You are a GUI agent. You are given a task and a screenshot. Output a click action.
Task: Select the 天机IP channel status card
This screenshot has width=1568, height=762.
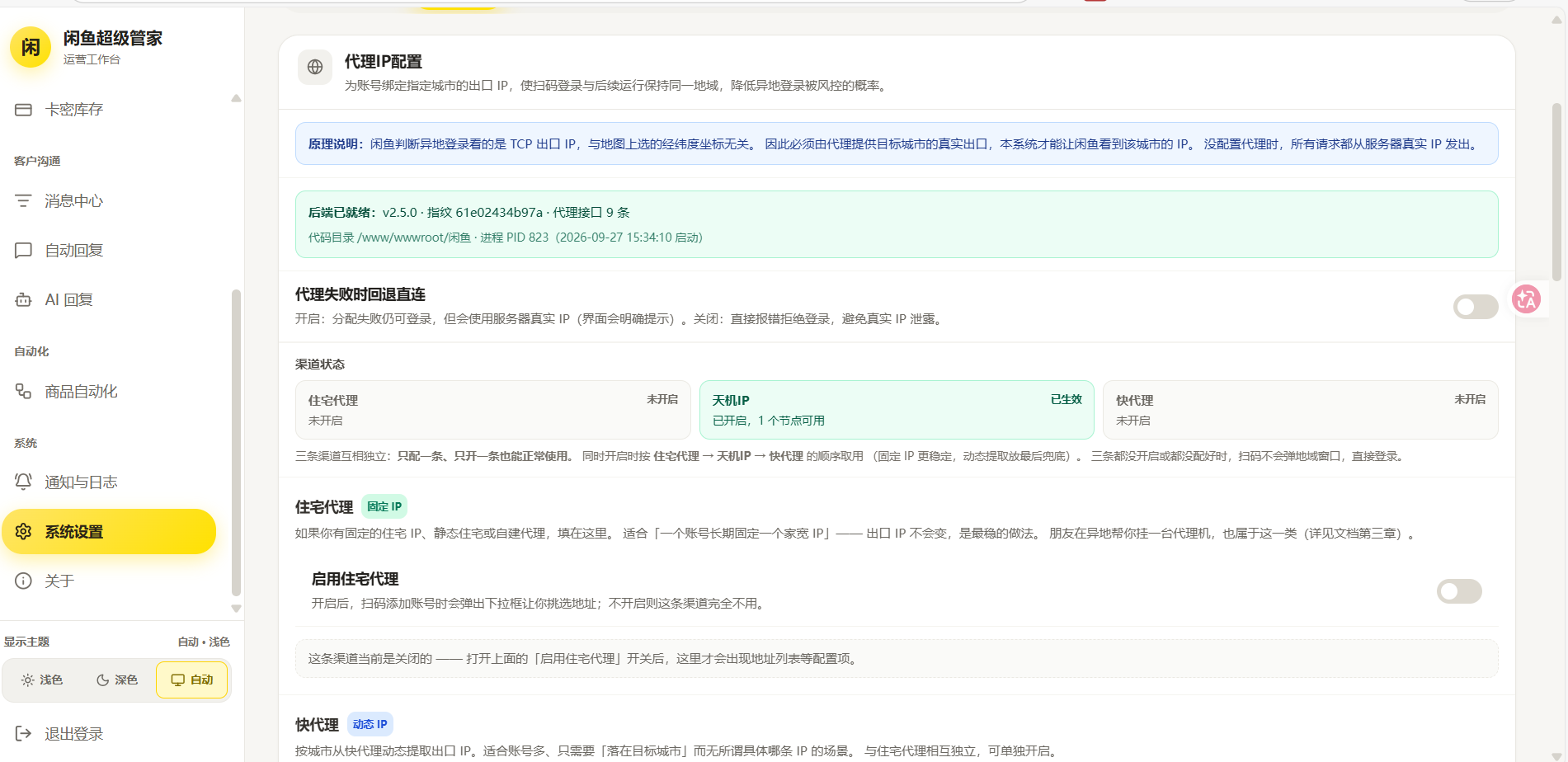897,410
